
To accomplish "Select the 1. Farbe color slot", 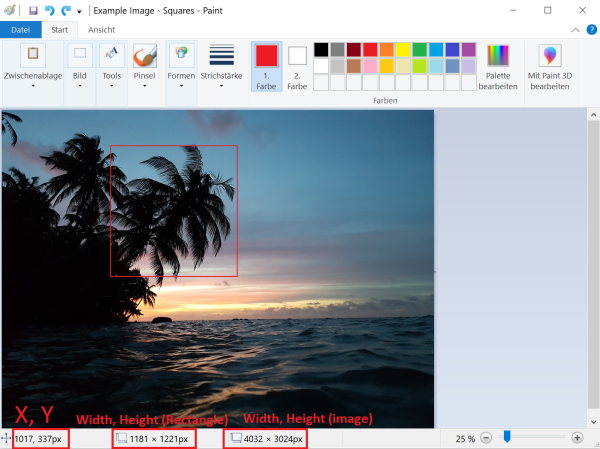I will point(266,66).
